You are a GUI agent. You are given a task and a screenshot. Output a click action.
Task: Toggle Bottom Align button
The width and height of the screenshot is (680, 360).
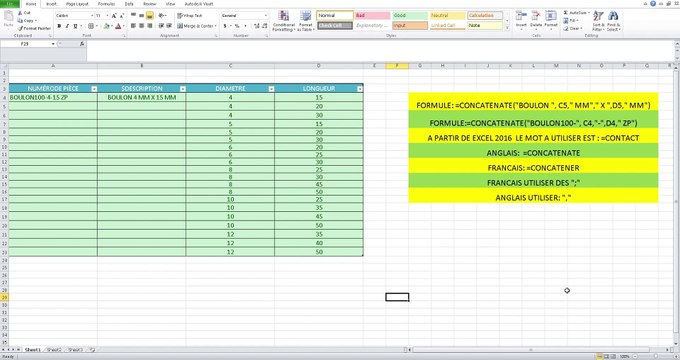(150, 16)
